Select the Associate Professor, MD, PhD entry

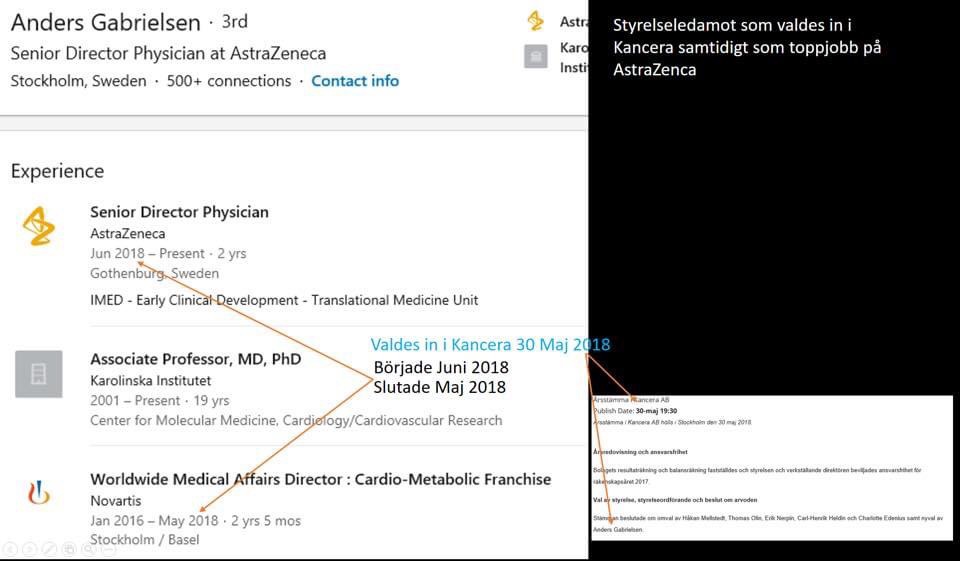[195, 359]
